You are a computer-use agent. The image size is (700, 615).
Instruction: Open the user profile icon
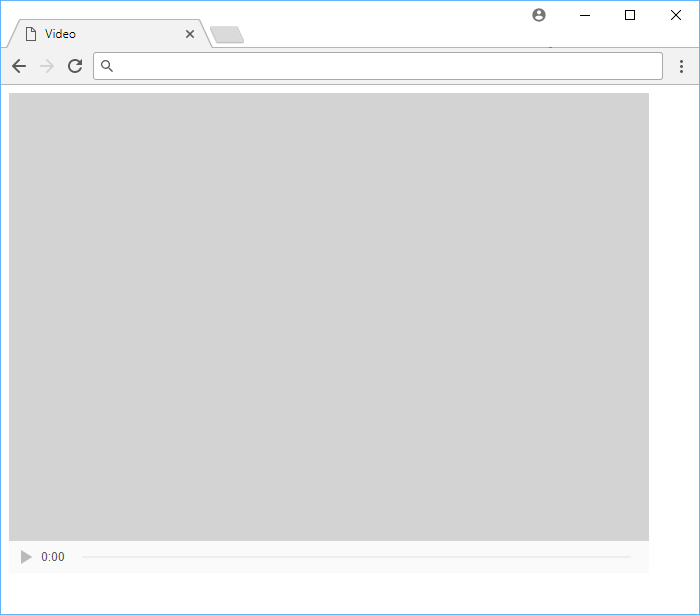tap(539, 15)
